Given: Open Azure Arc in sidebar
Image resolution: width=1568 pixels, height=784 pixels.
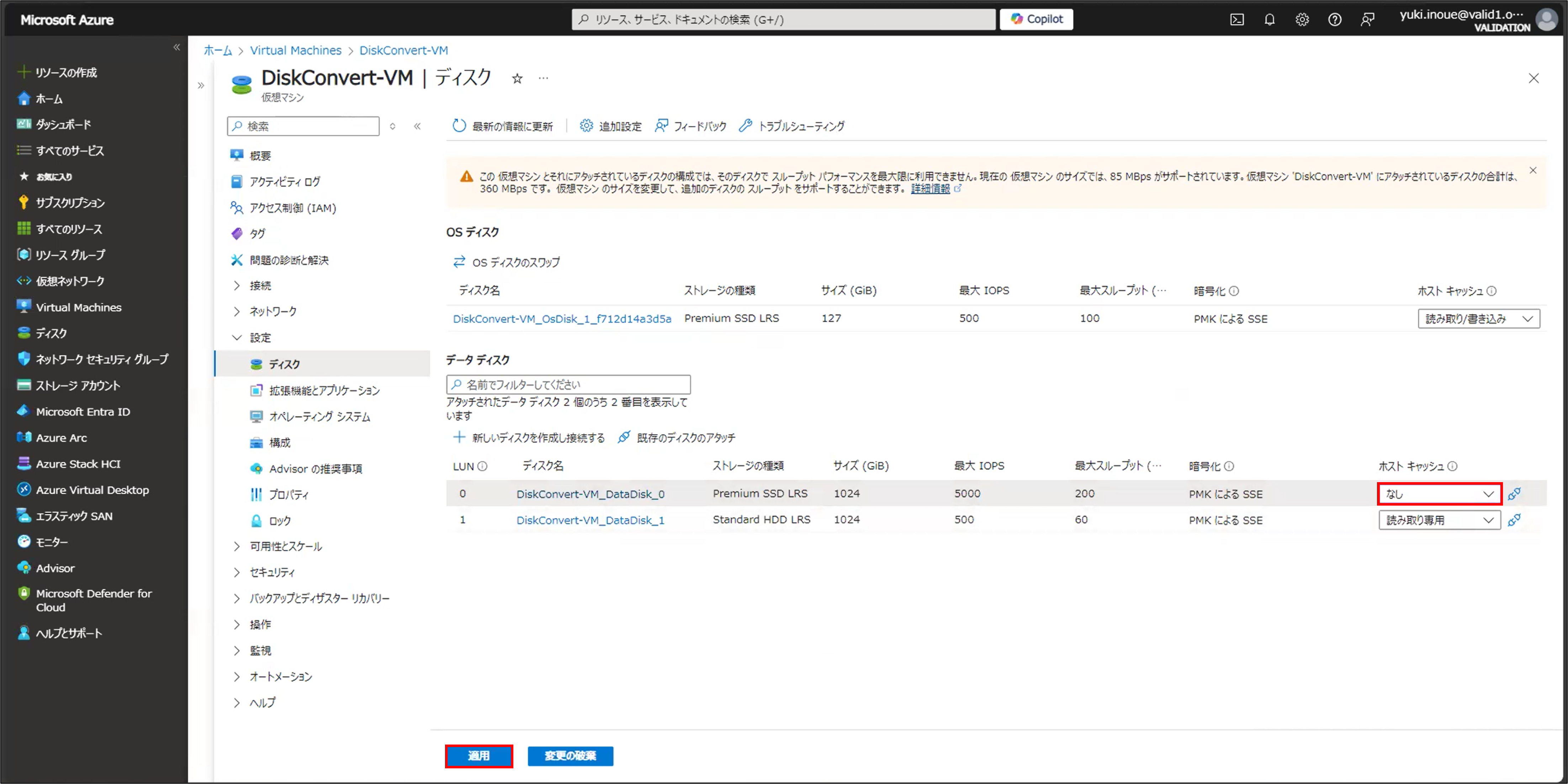Looking at the screenshot, I should pos(52,438).
